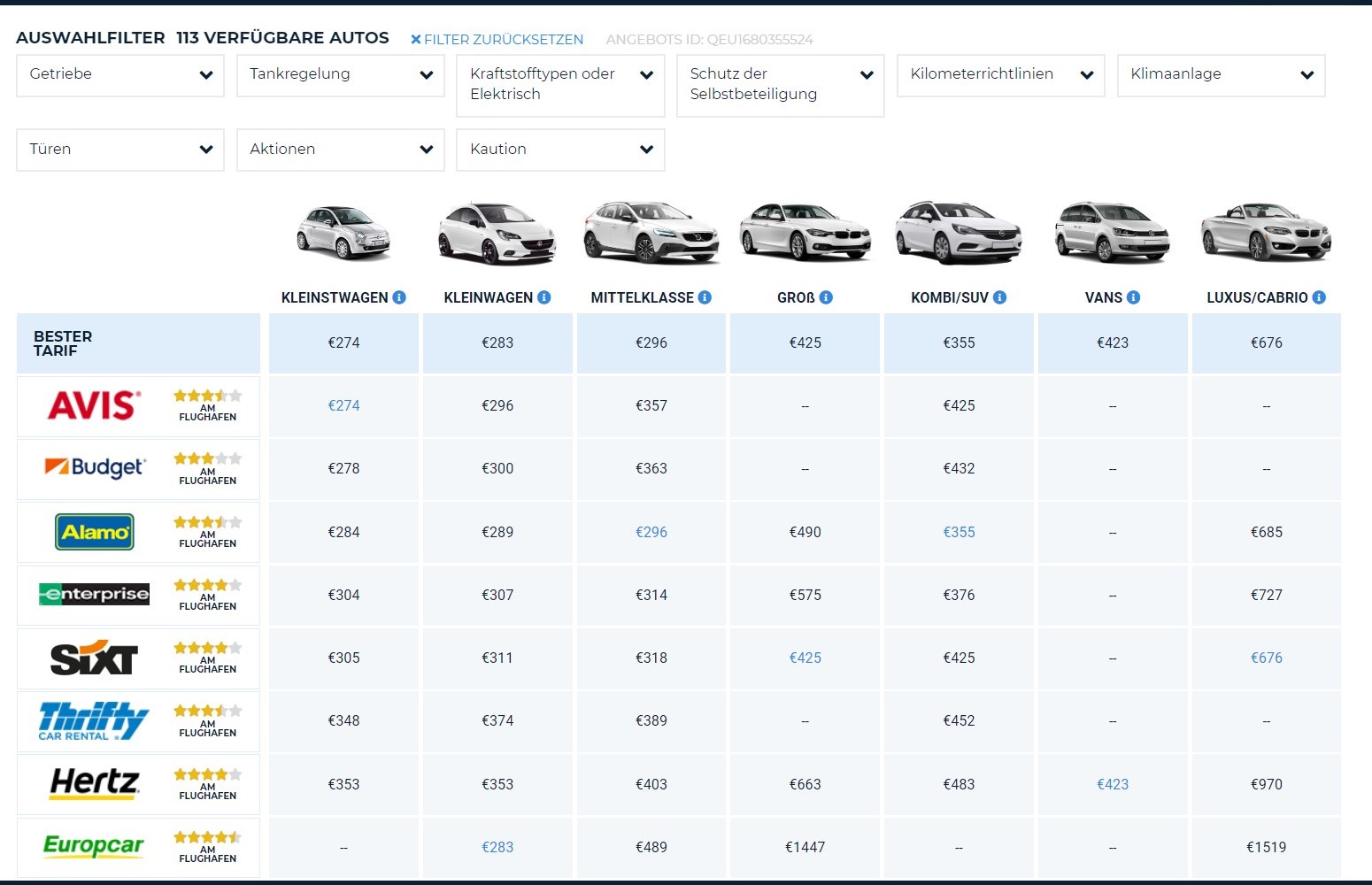The height and width of the screenshot is (885, 1372).
Task: Pick Sixt Groß price €425
Action: click(805, 658)
